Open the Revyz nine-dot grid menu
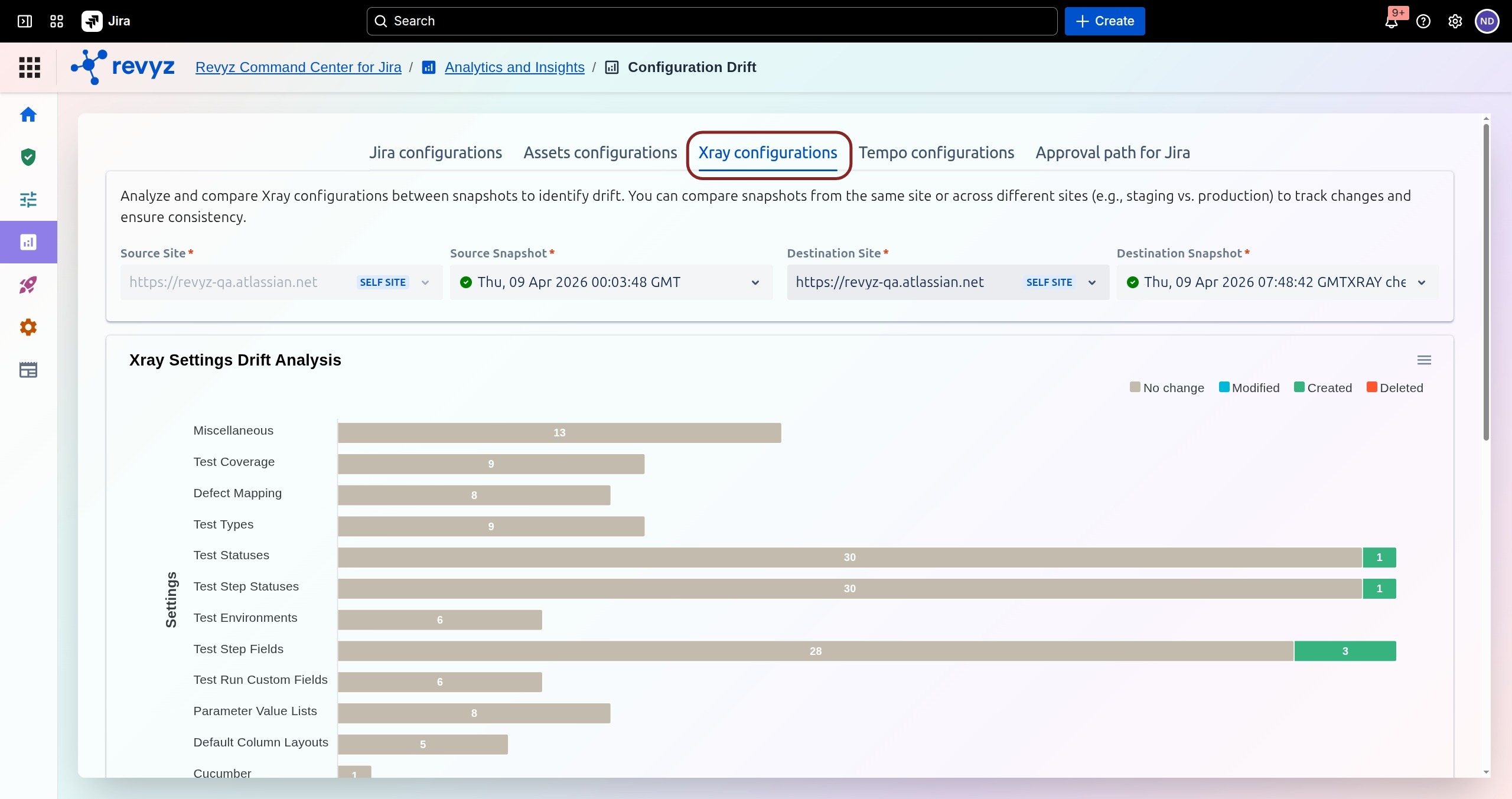 [x=30, y=67]
